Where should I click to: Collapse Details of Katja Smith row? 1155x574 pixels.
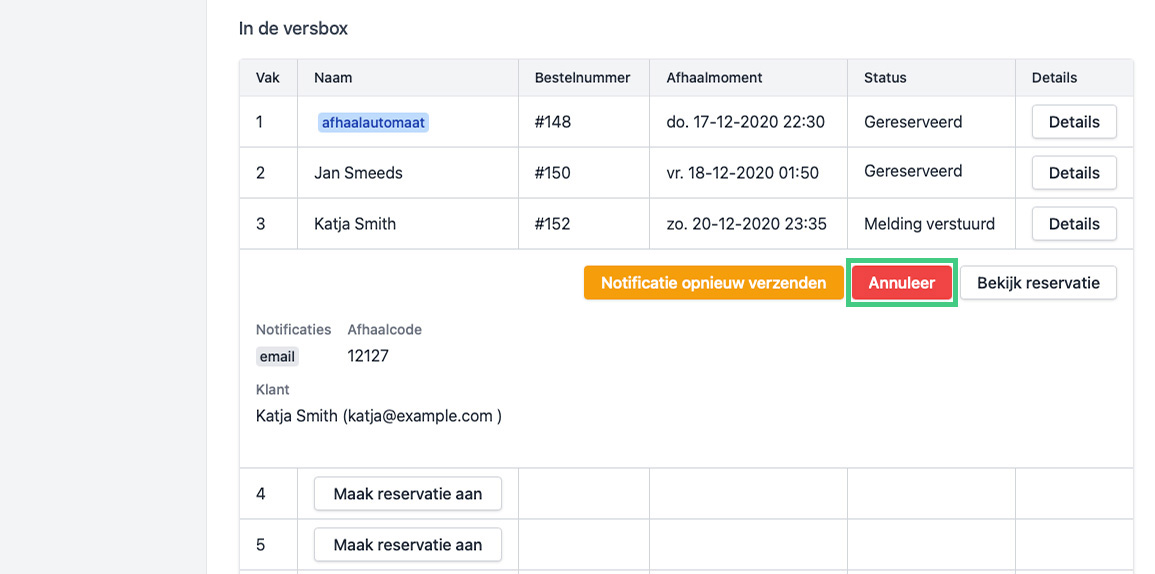point(1074,224)
